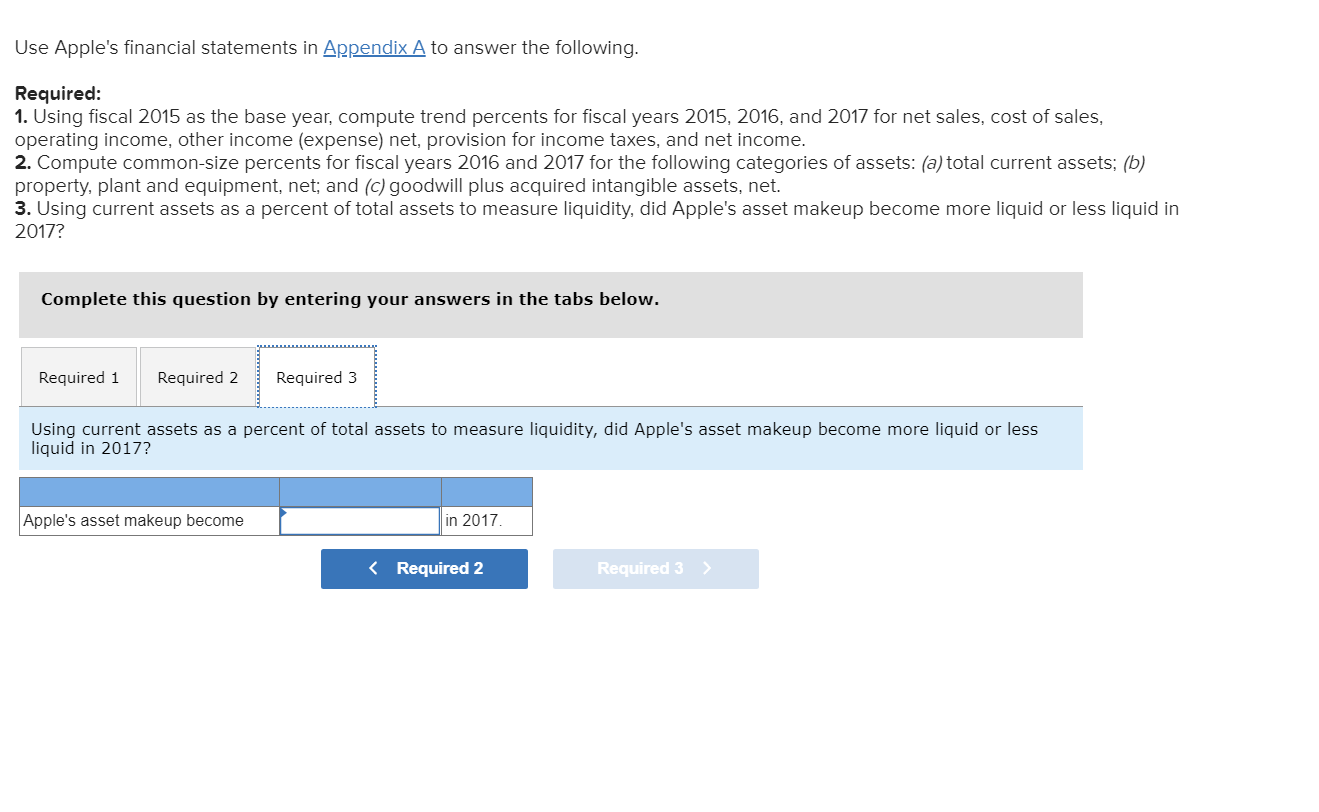Click the rightmost blue table header cell
The image size is (1319, 812).
coord(486,491)
